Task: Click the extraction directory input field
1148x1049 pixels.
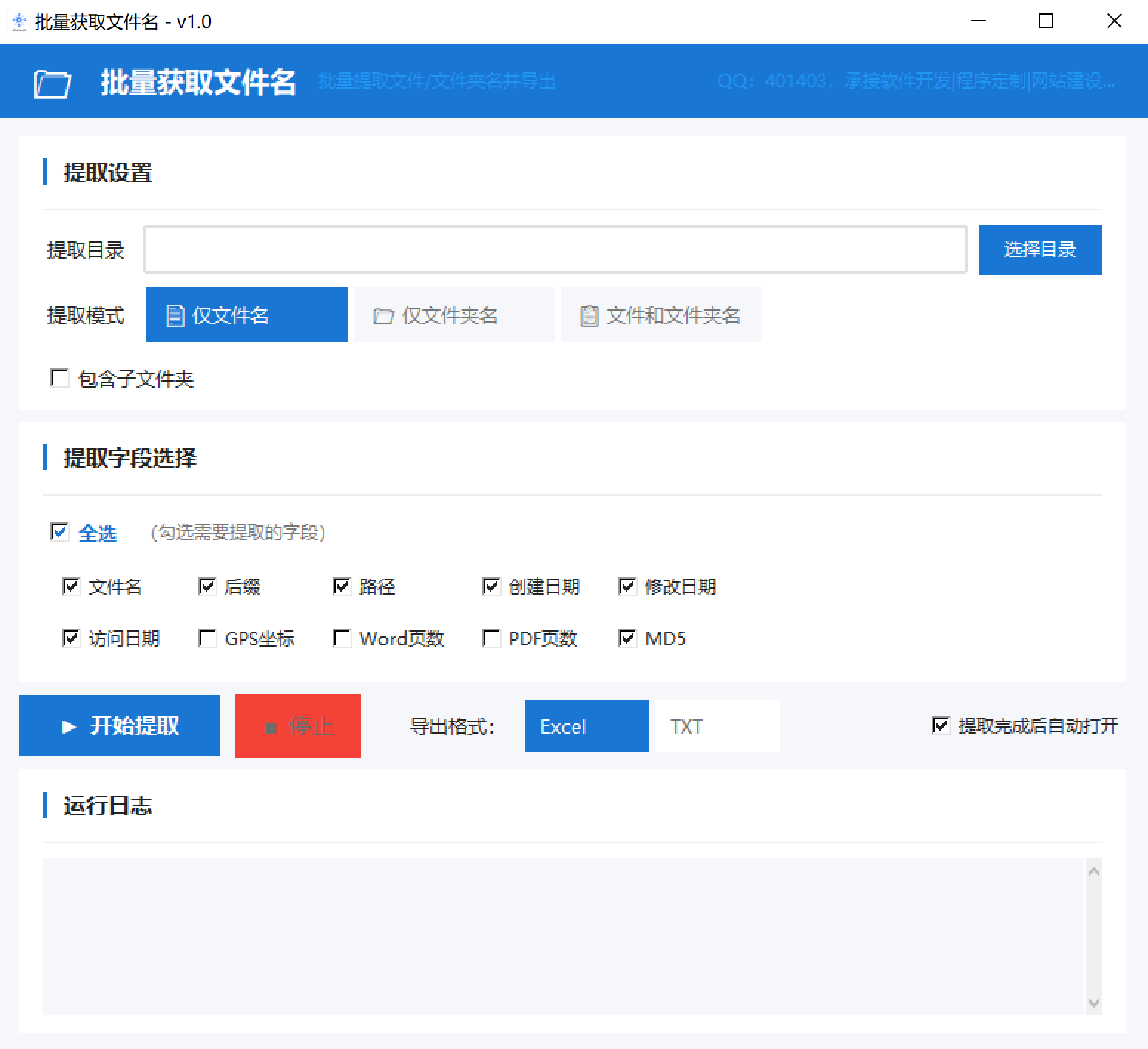Action: [x=556, y=250]
